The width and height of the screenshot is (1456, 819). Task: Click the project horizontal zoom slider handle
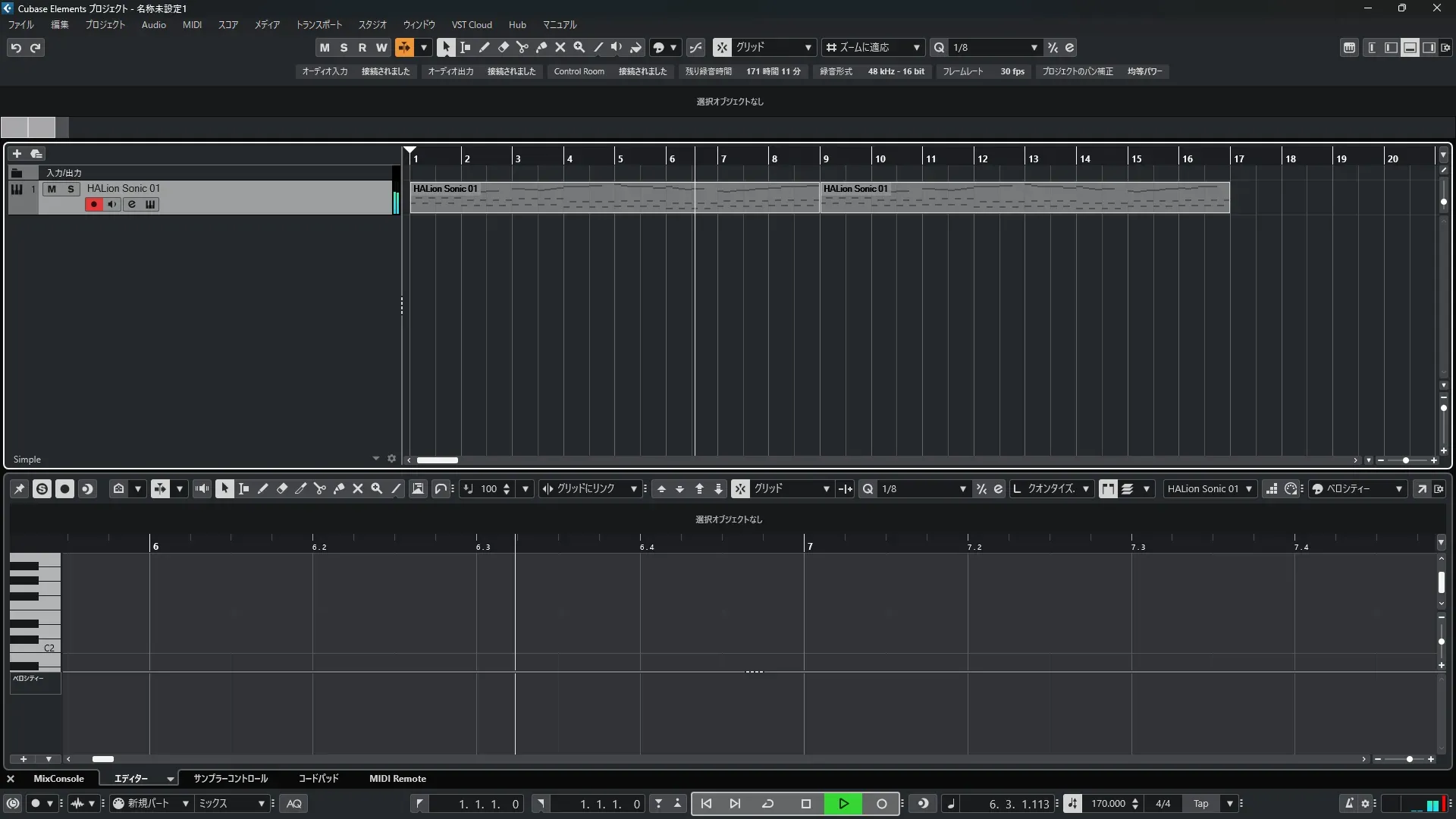pyautogui.click(x=1405, y=460)
